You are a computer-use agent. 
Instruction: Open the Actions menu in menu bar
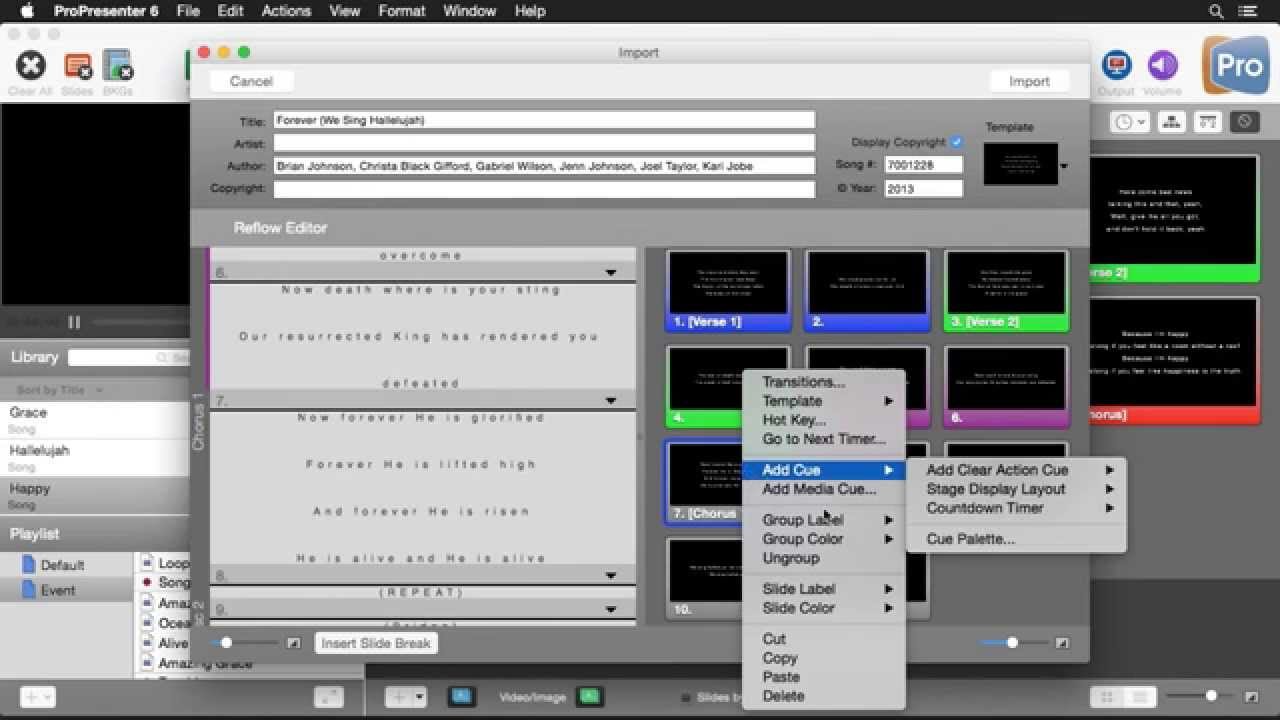click(x=286, y=11)
